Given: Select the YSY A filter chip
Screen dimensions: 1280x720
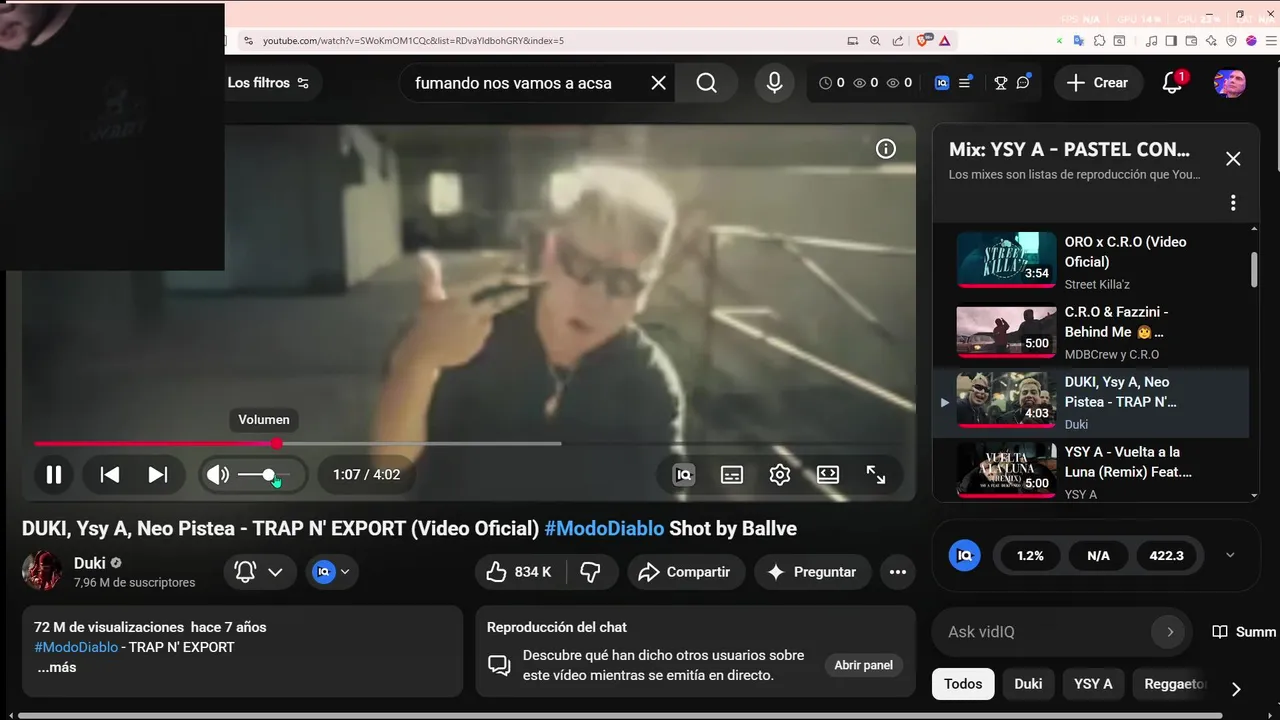Looking at the screenshot, I should (x=1093, y=684).
